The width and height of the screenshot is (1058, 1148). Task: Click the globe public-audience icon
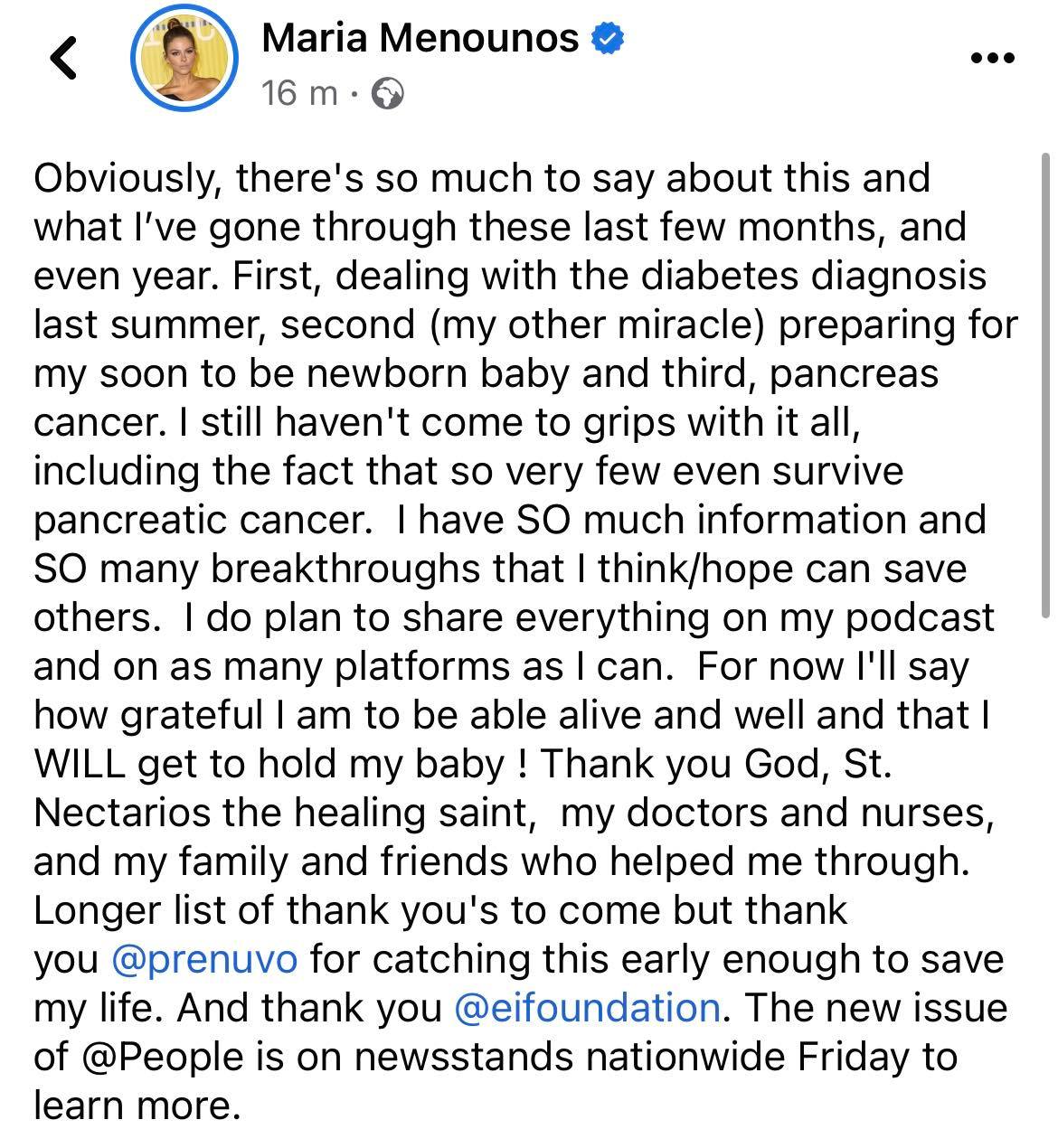click(389, 93)
